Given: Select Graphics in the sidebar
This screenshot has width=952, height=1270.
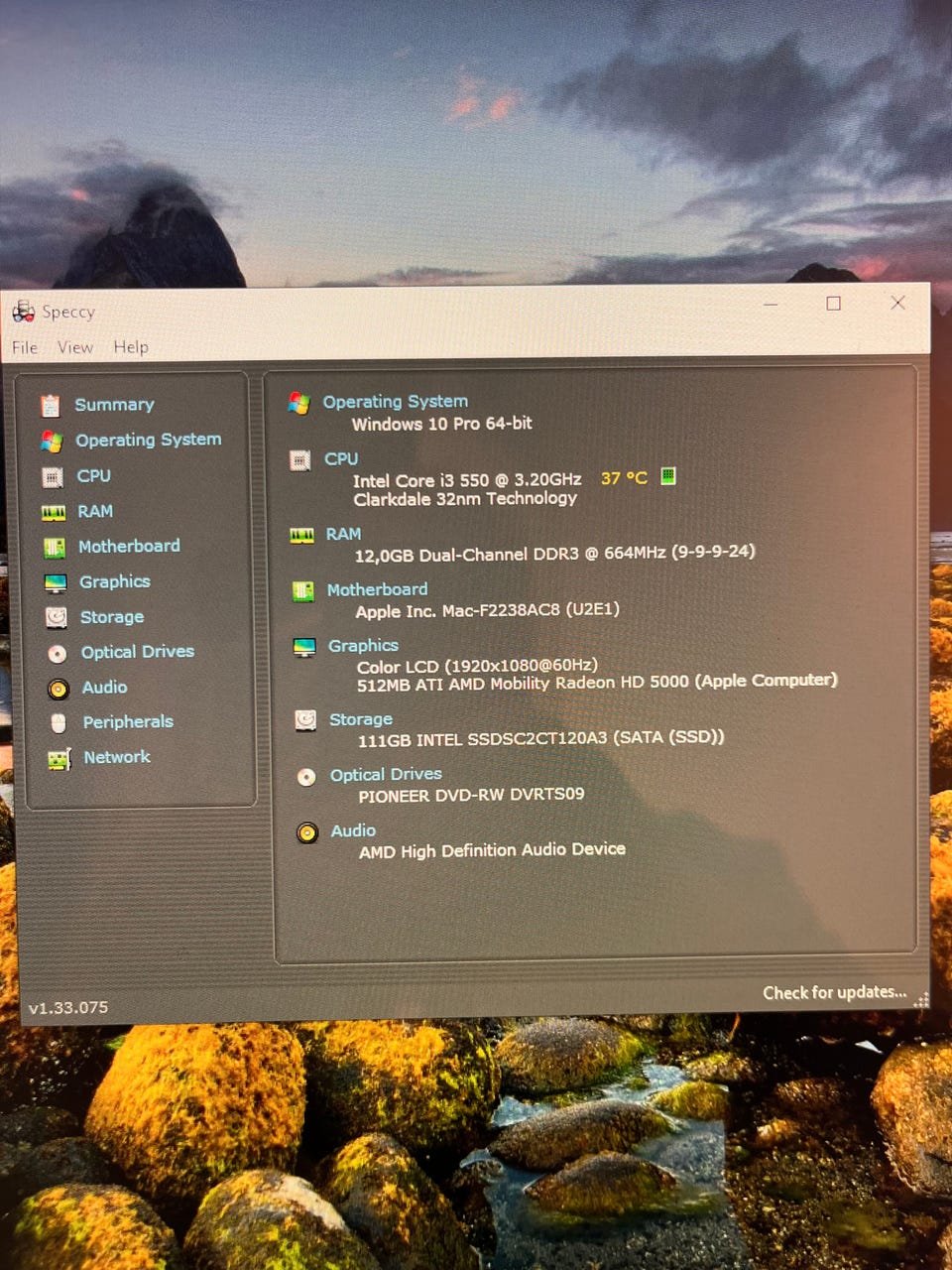Looking at the screenshot, I should point(115,581).
